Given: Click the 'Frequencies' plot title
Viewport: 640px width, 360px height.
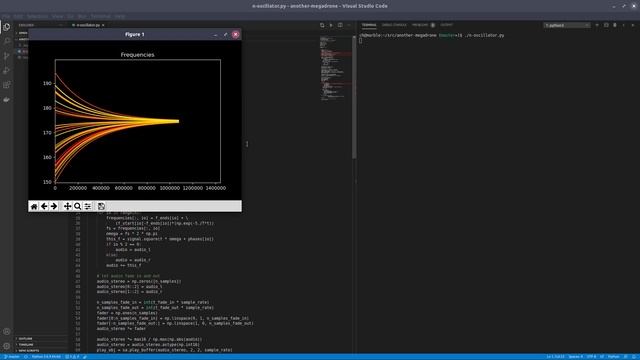Looking at the screenshot, I should point(138,55).
